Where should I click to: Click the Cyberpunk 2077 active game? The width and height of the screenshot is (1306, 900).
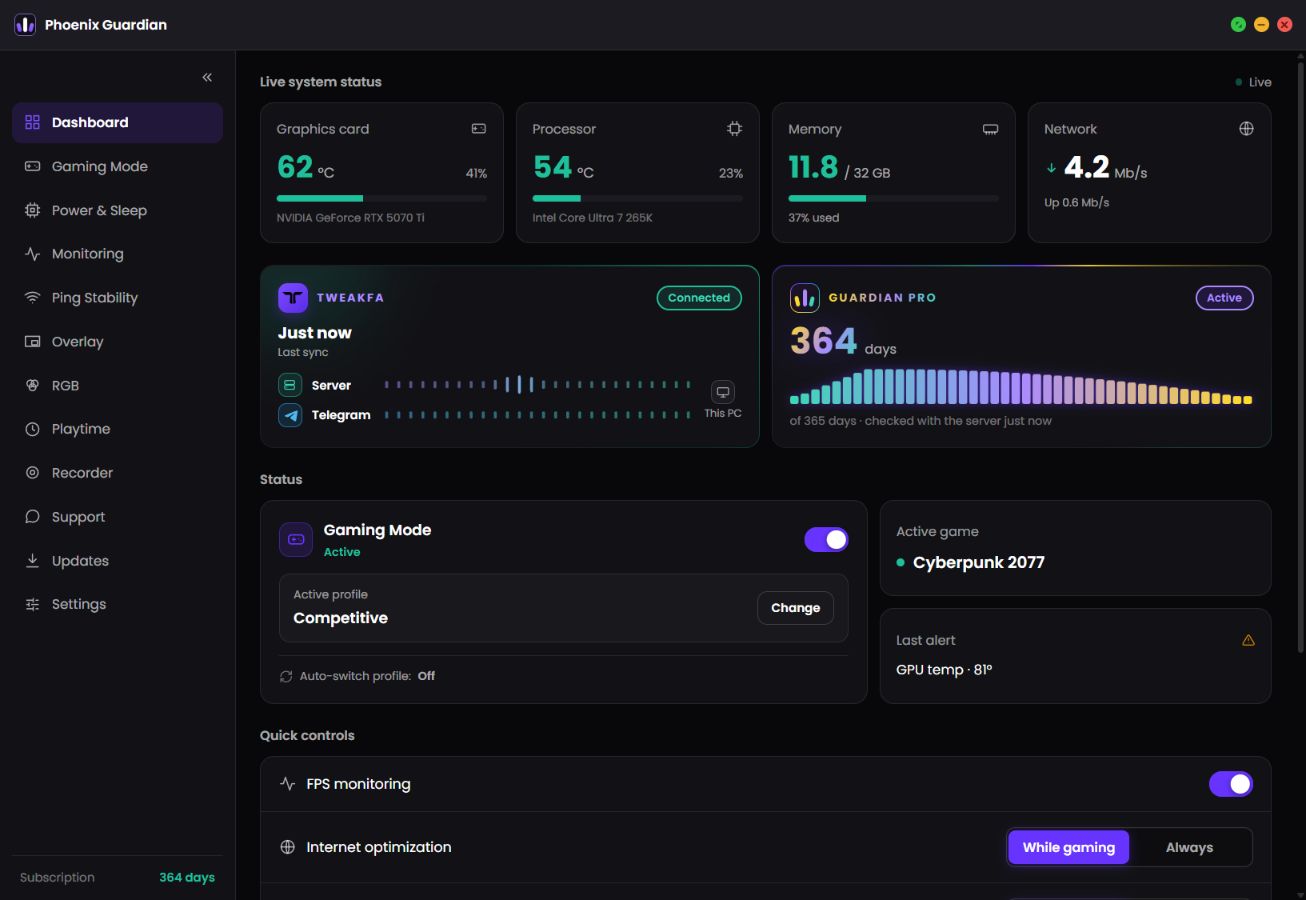coord(978,562)
